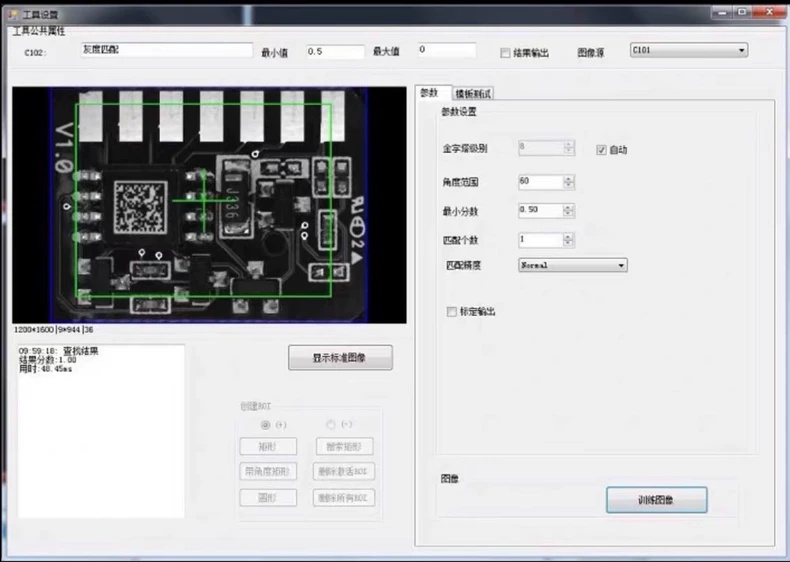
Task: Click the PCB image preview with green ROI
Action: pos(209,205)
